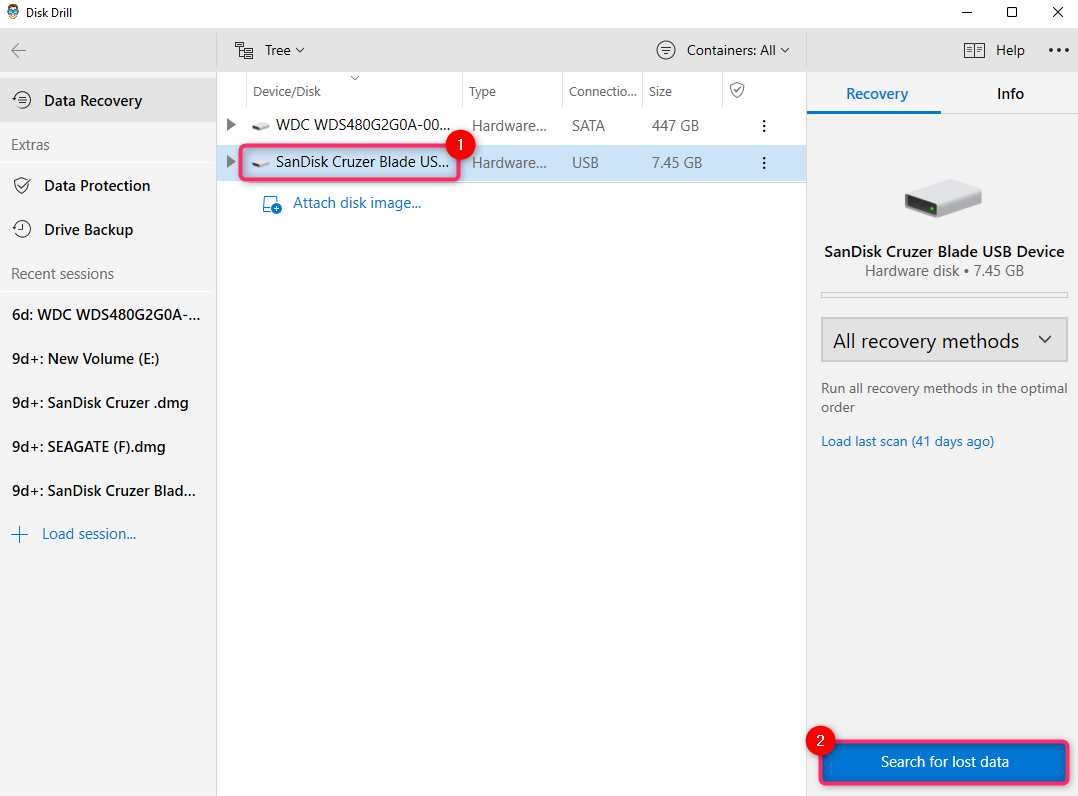The width and height of the screenshot is (1078, 796).
Task: Click the SATA connection cell
Action: 588,126
